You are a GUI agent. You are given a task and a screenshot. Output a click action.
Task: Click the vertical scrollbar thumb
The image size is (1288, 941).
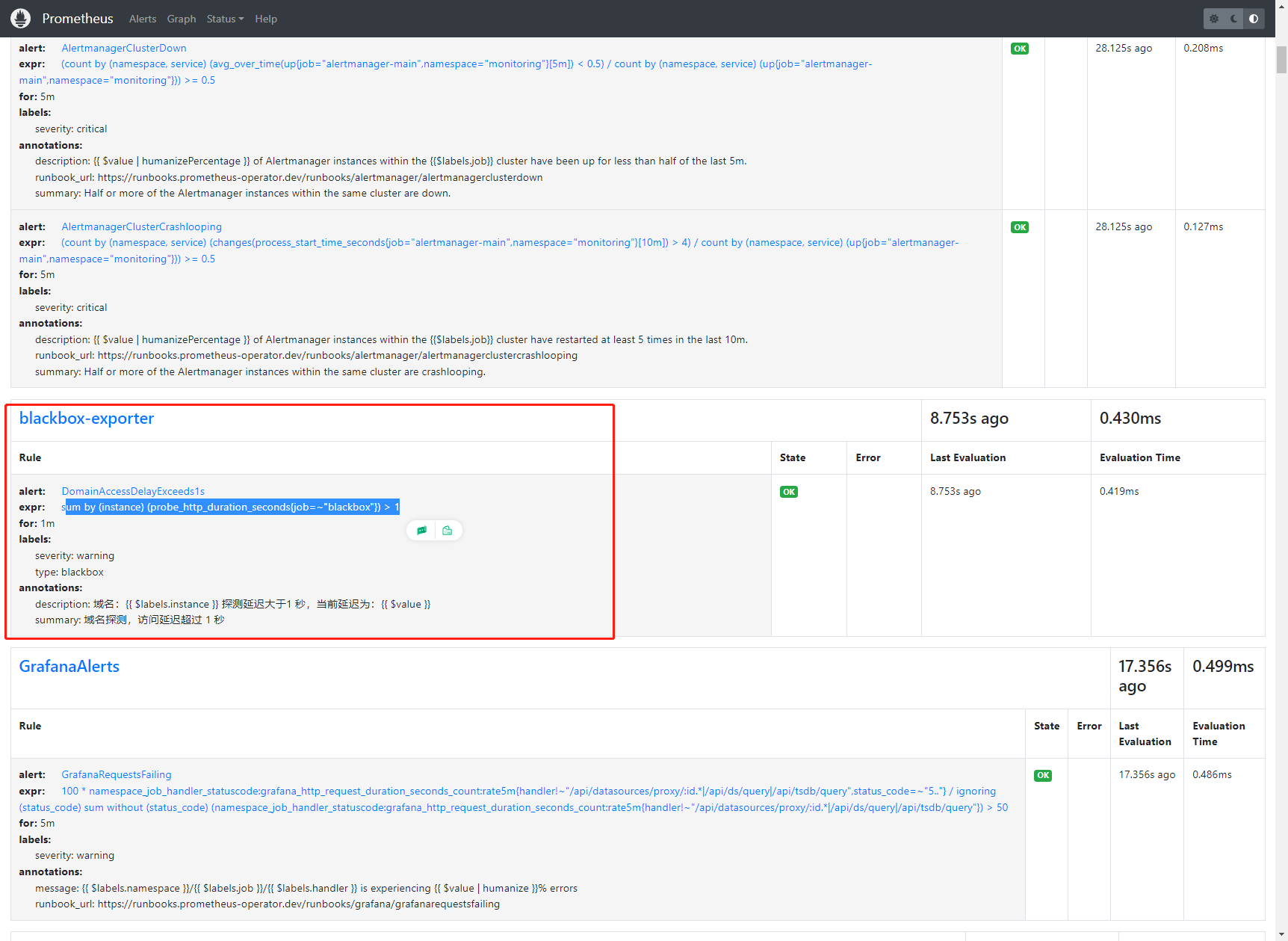click(x=1282, y=60)
